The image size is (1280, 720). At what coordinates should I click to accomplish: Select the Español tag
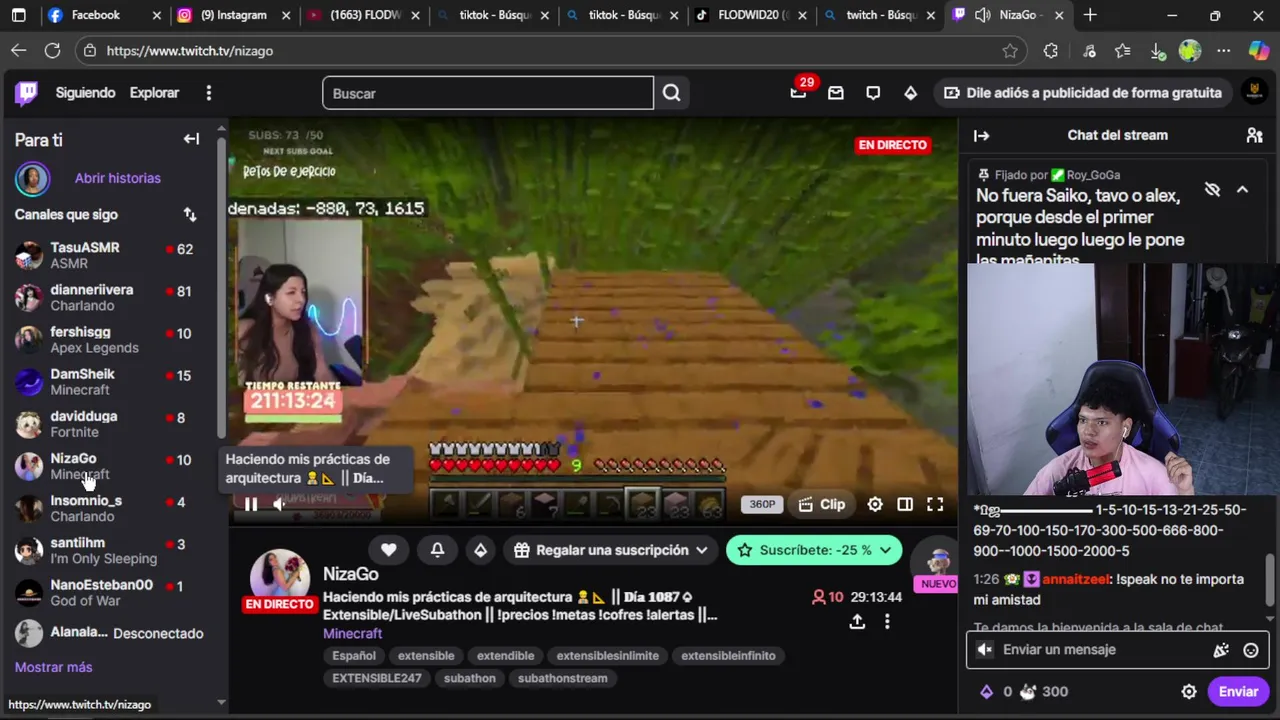[354, 656]
